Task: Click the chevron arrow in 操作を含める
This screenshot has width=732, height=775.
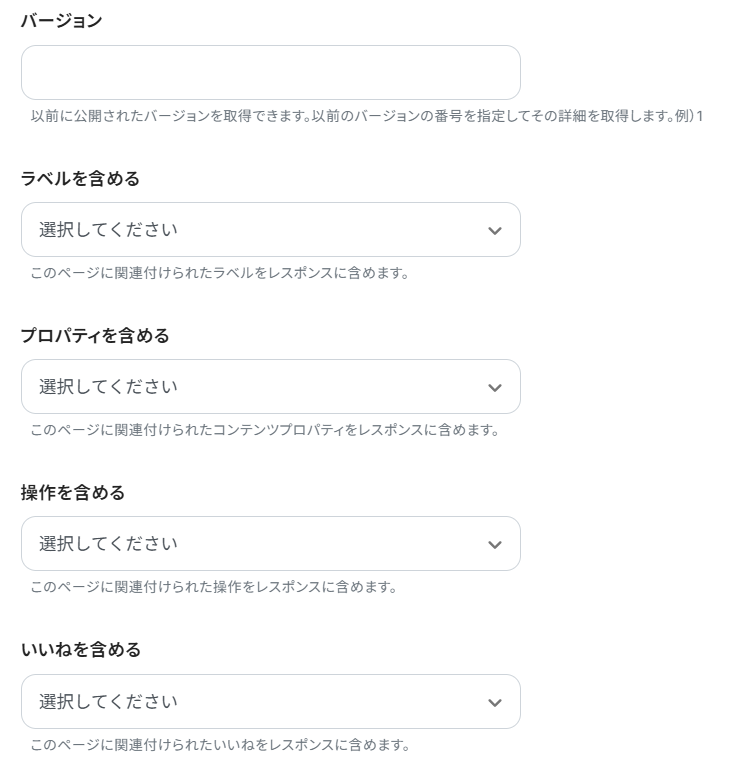Action: tap(494, 545)
